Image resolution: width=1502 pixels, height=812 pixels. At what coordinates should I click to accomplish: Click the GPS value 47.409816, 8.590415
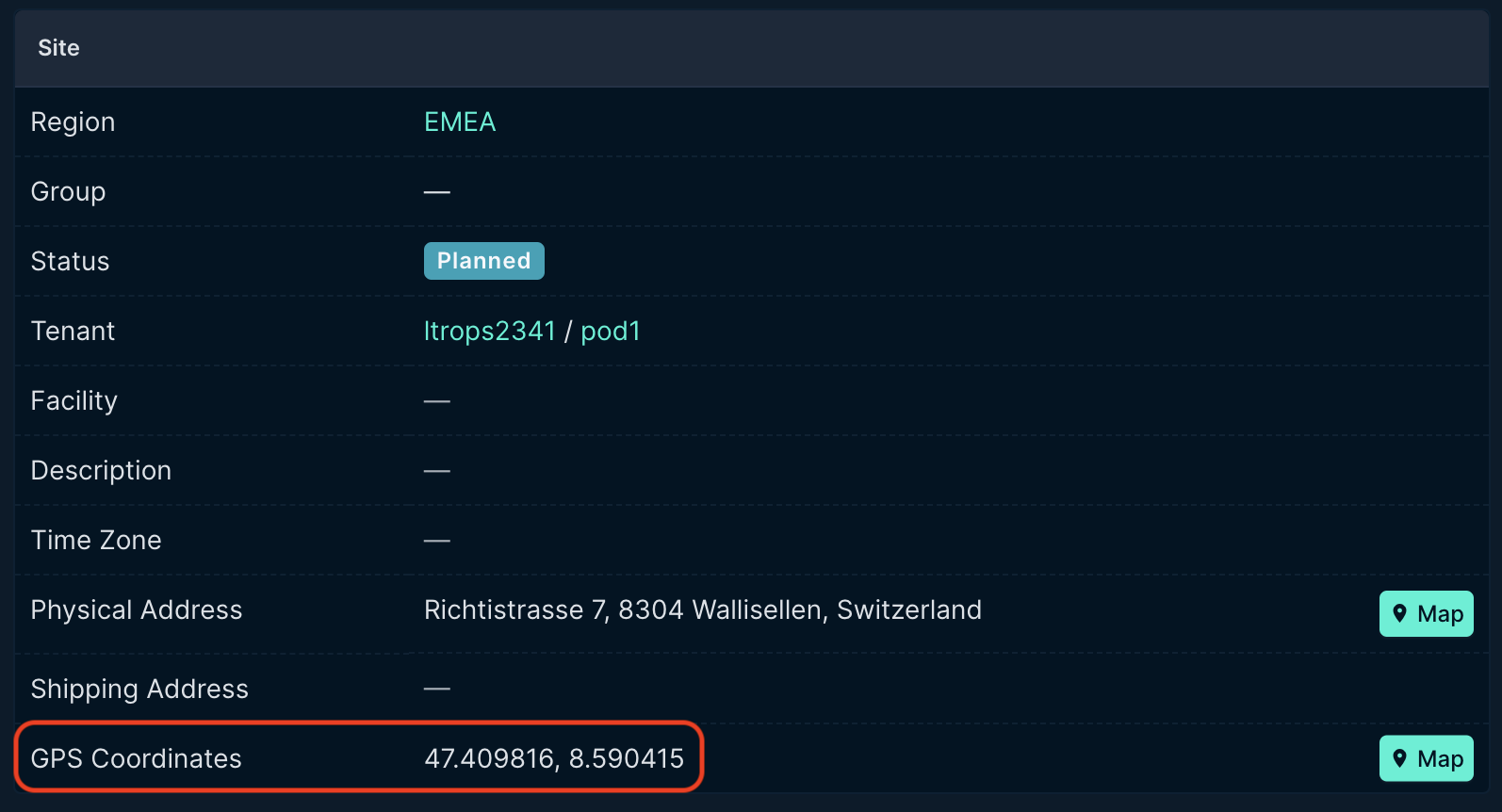554,758
